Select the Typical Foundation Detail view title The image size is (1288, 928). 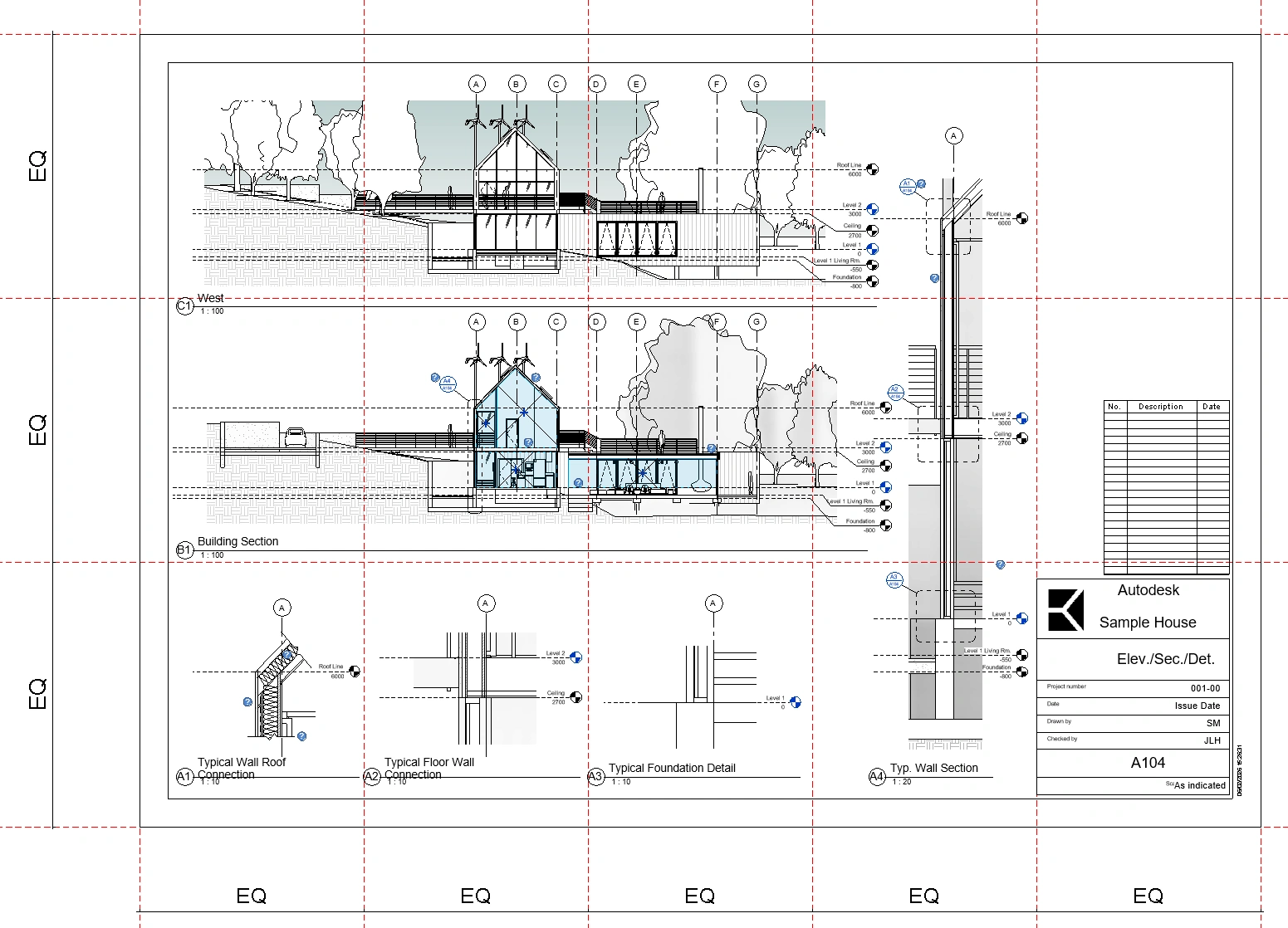point(672,768)
